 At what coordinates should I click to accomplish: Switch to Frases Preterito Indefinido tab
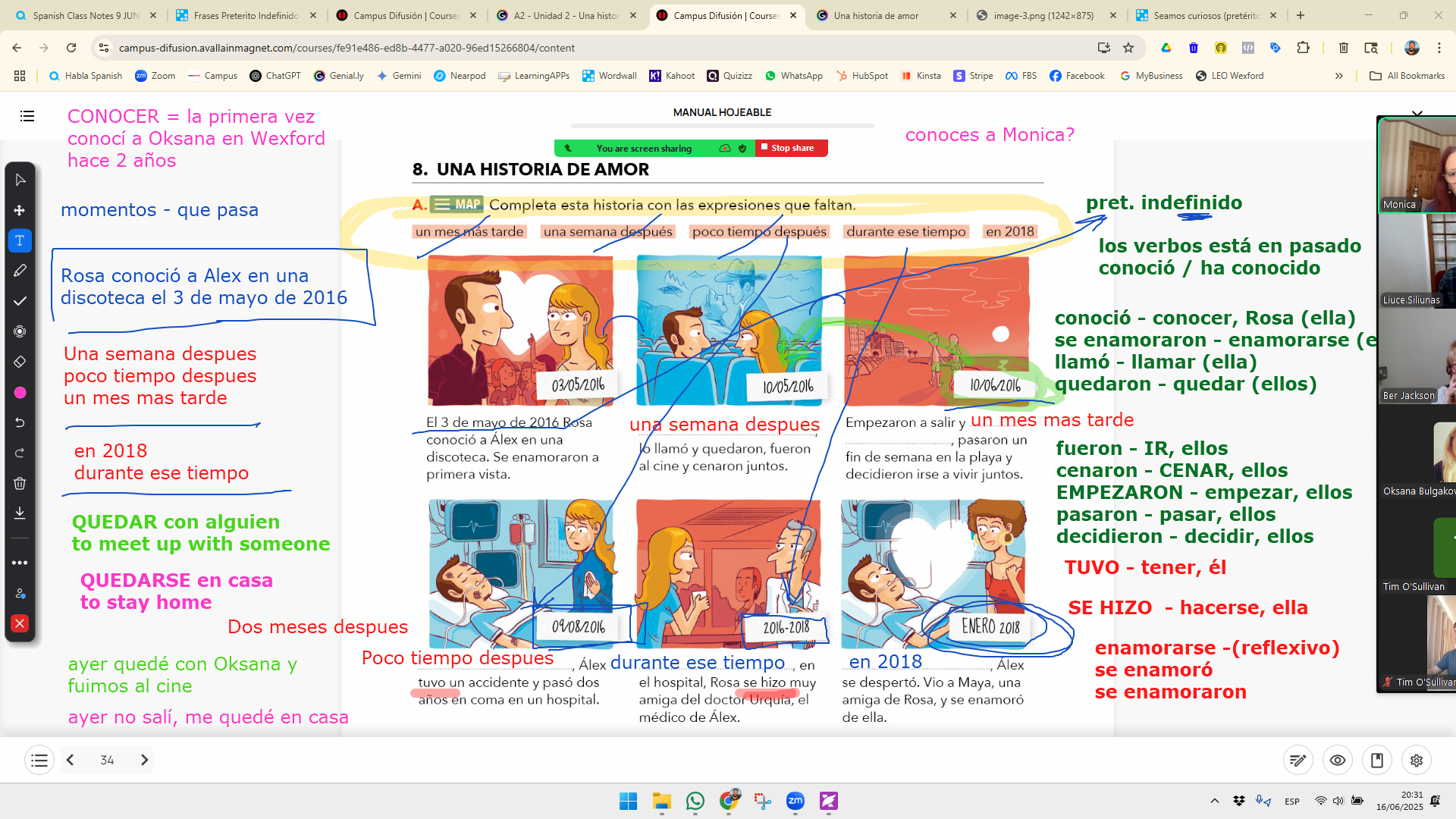246,15
